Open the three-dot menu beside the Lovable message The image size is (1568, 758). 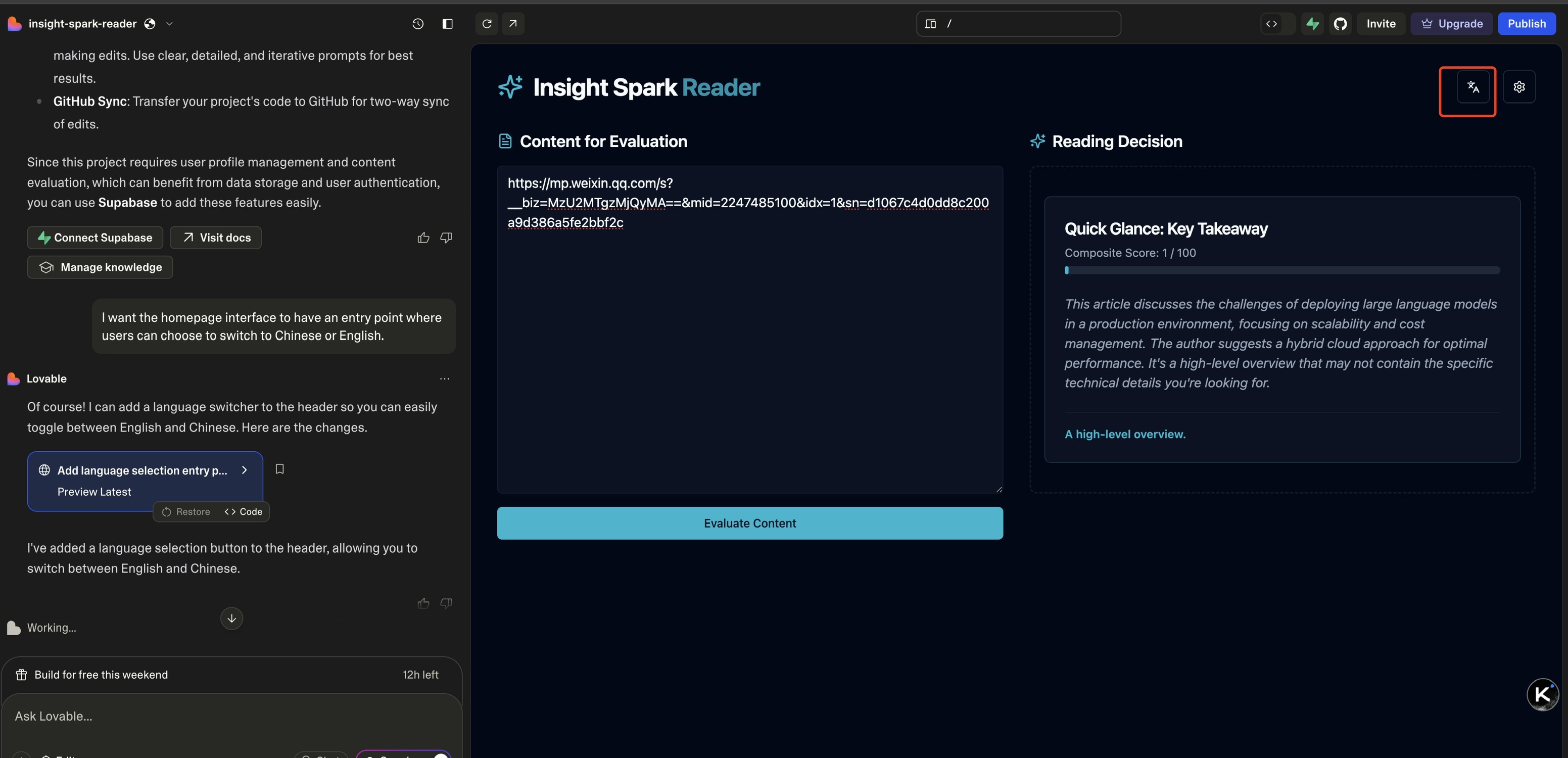(x=445, y=378)
